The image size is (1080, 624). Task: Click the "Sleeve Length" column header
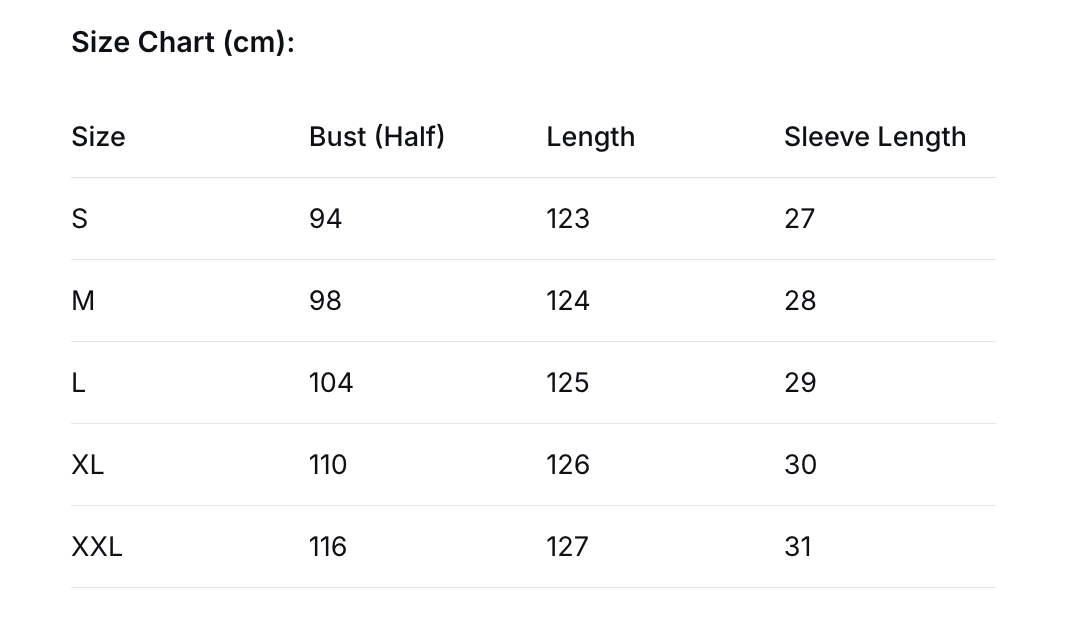(x=874, y=137)
